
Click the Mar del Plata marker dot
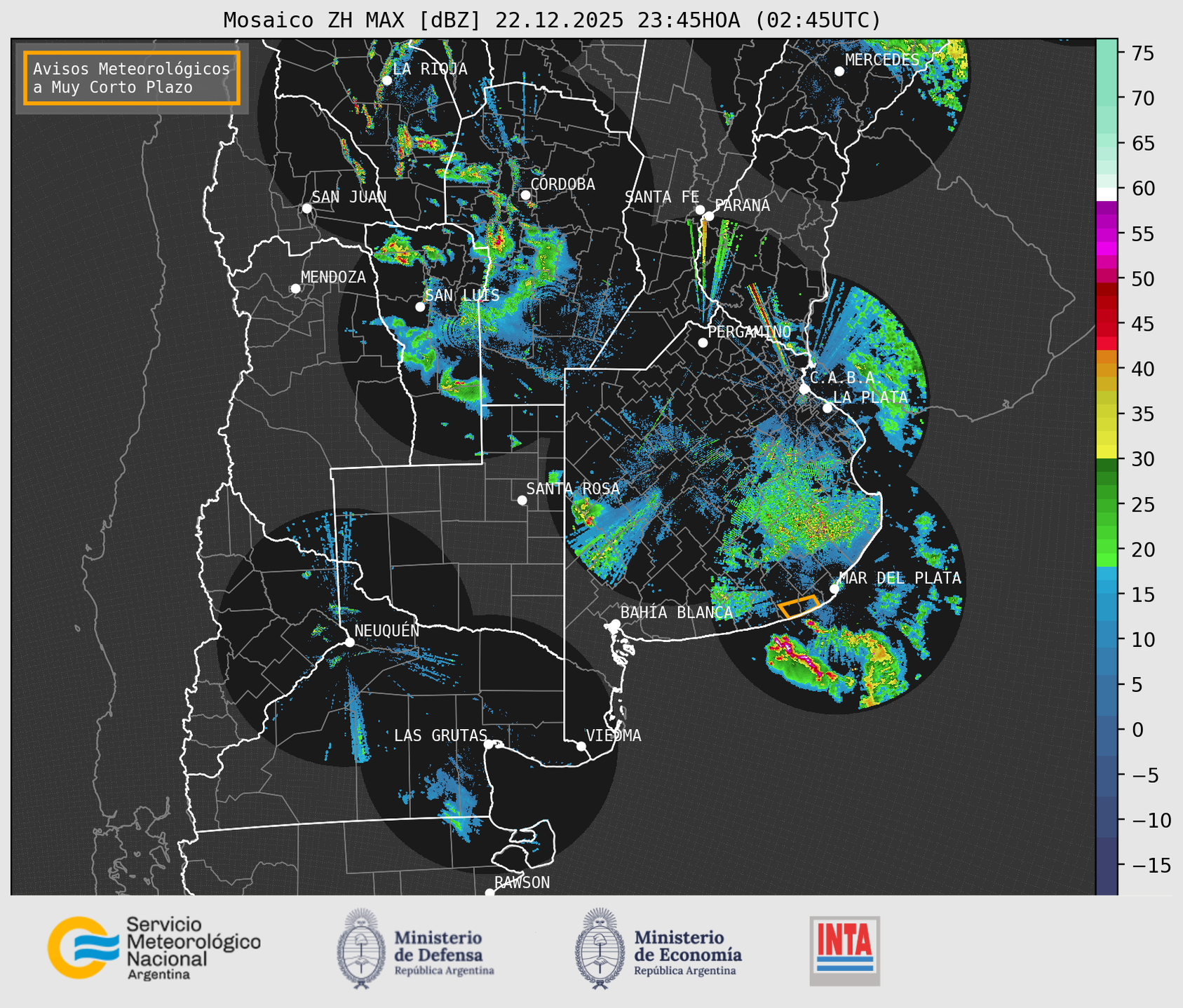pyautogui.click(x=834, y=589)
